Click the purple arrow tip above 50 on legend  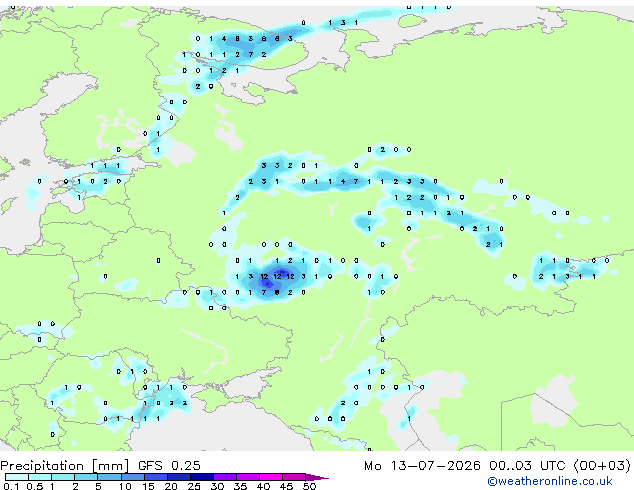point(317,477)
